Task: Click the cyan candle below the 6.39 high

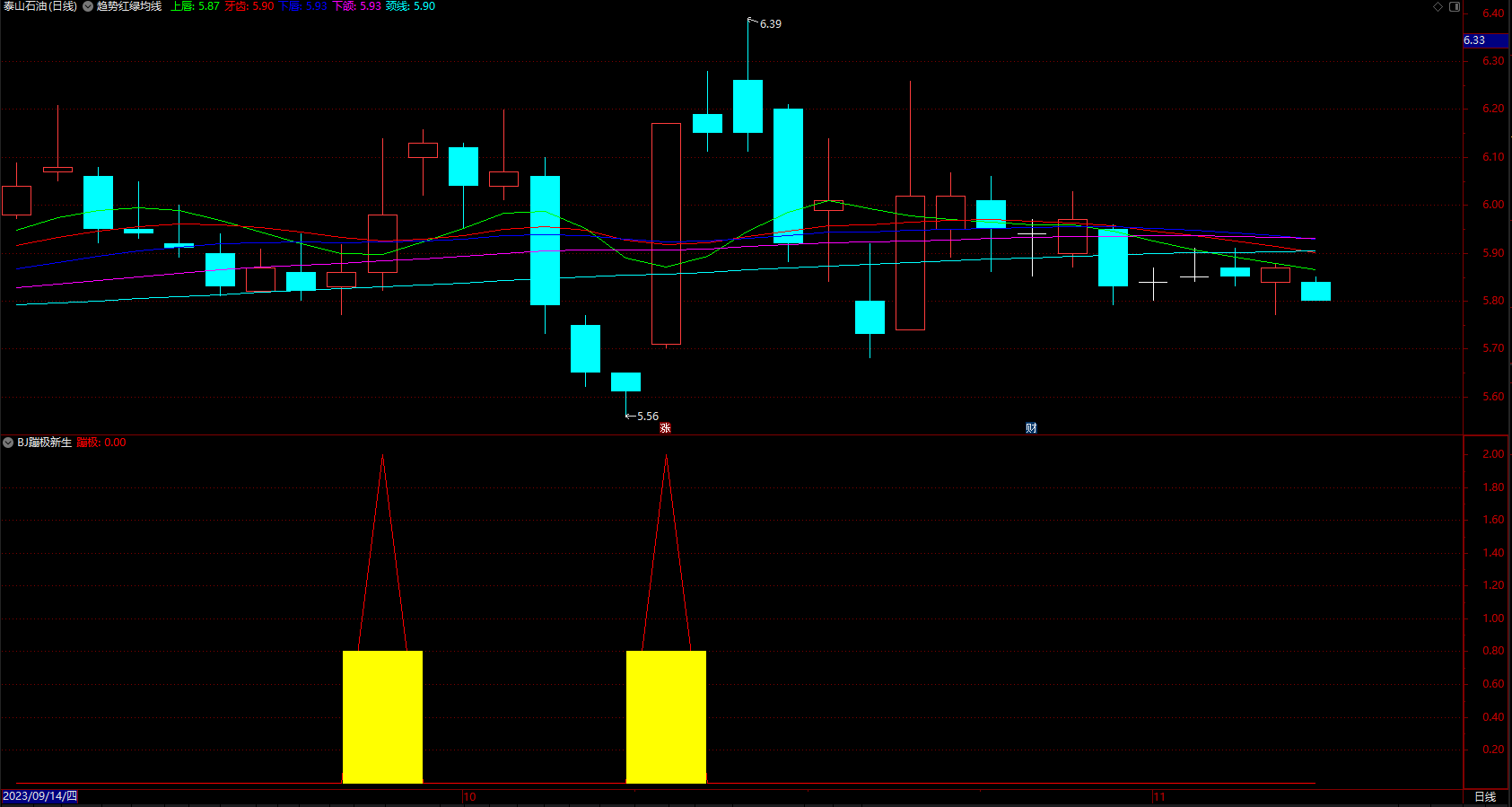Action: pyautogui.click(x=747, y=106)
